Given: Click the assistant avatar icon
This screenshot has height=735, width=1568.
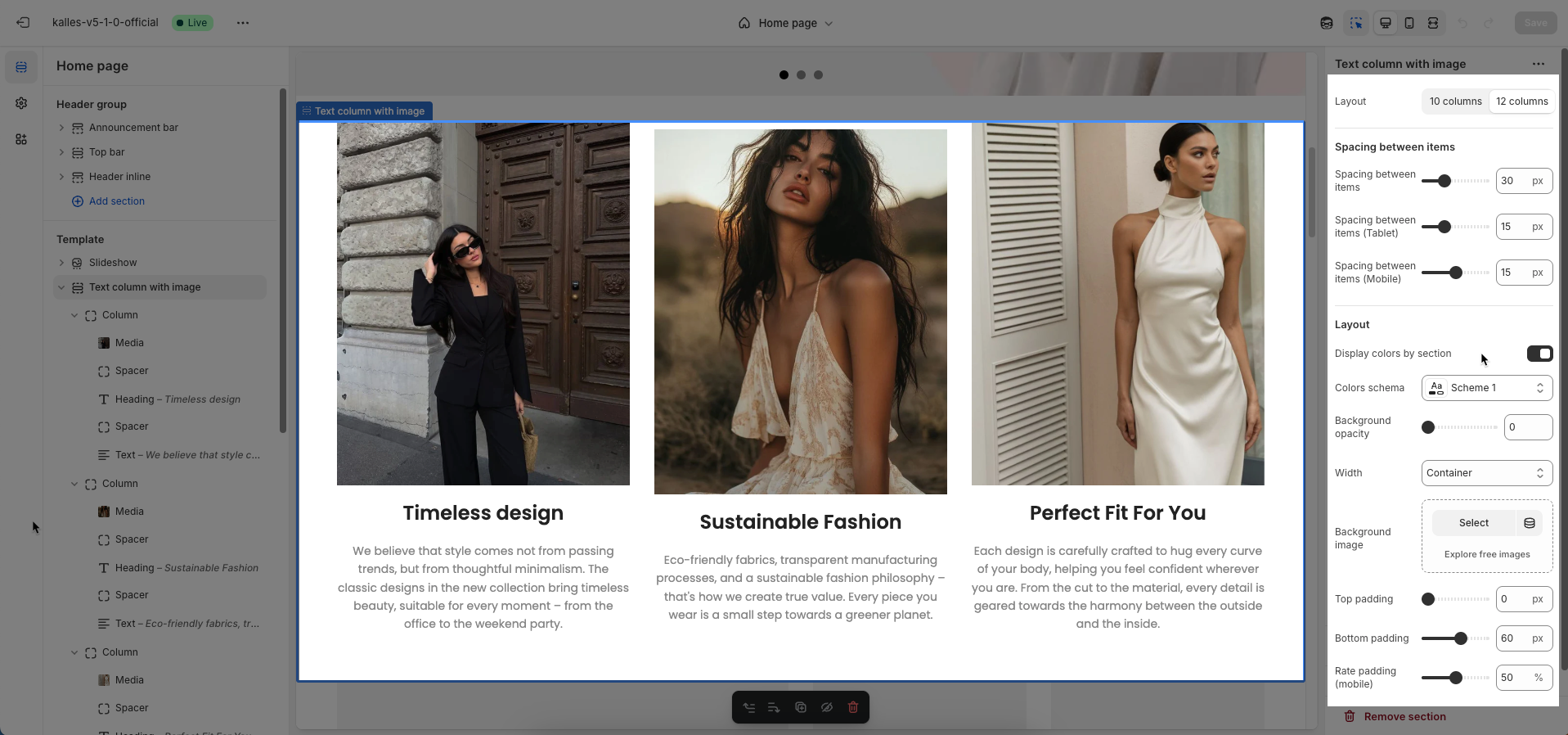Looking at the screenshot, I should click(x=1327, y=23).
